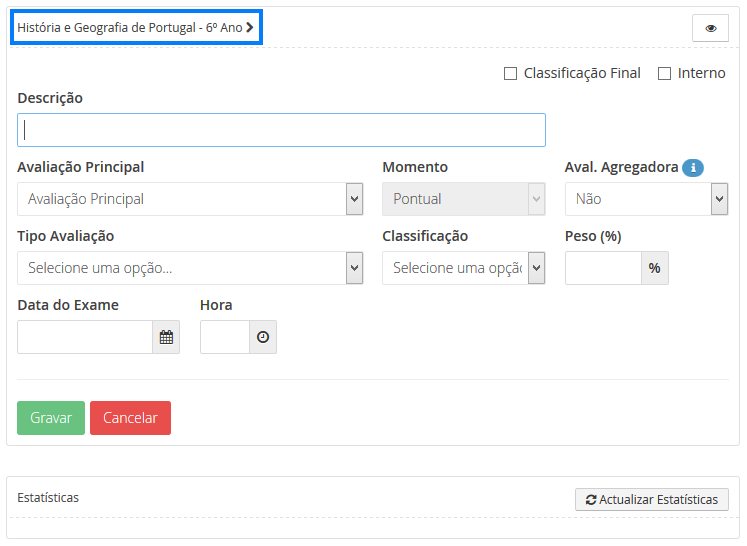This screenshot has height=546, width=747.
Task: Click the percent sign addon
Action: click(x=654, y=268)
